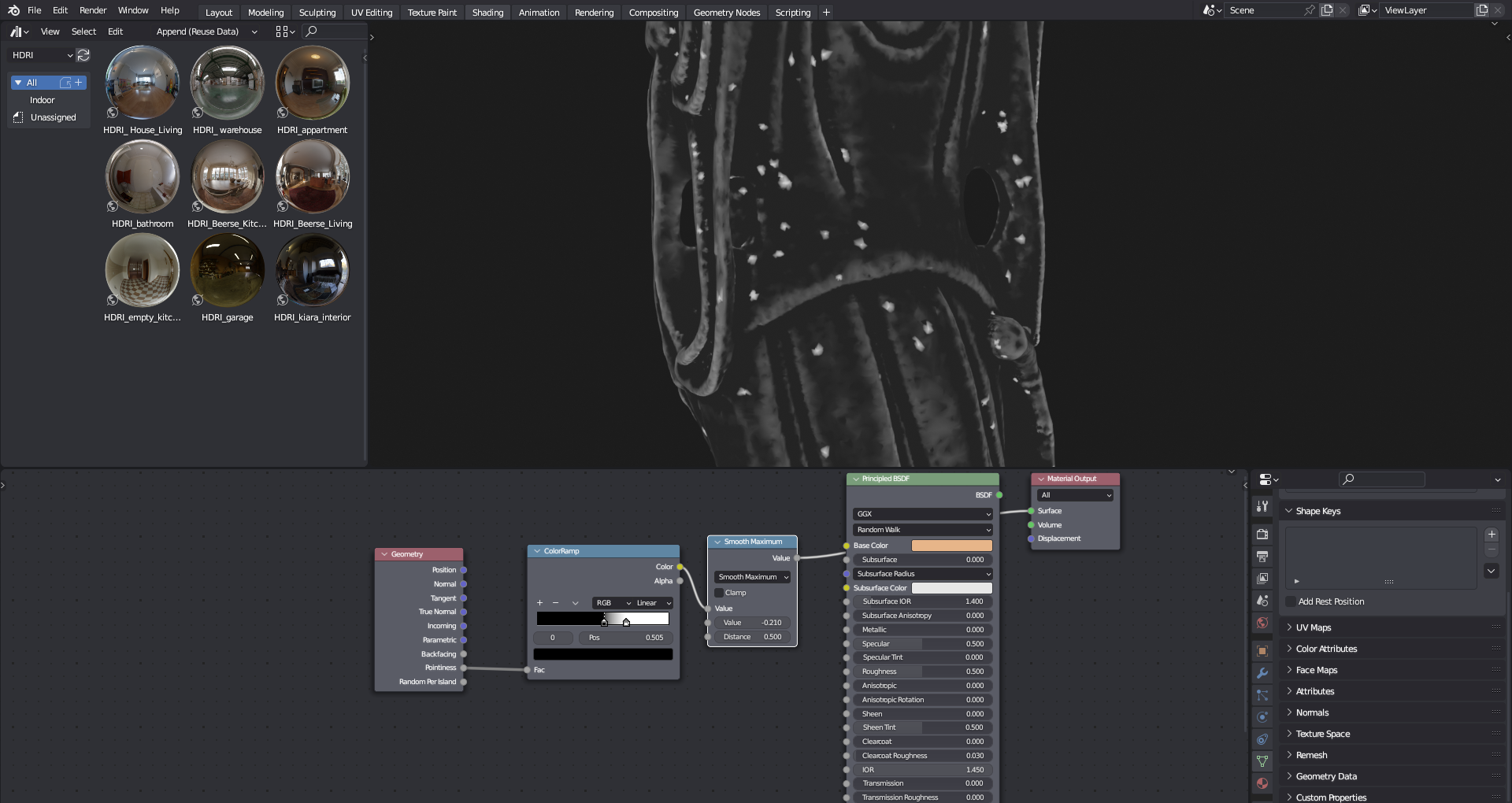This screenshot has height=803, width=1512.
Task: Open the Material Output target All dropdown
Action: 1075,495
